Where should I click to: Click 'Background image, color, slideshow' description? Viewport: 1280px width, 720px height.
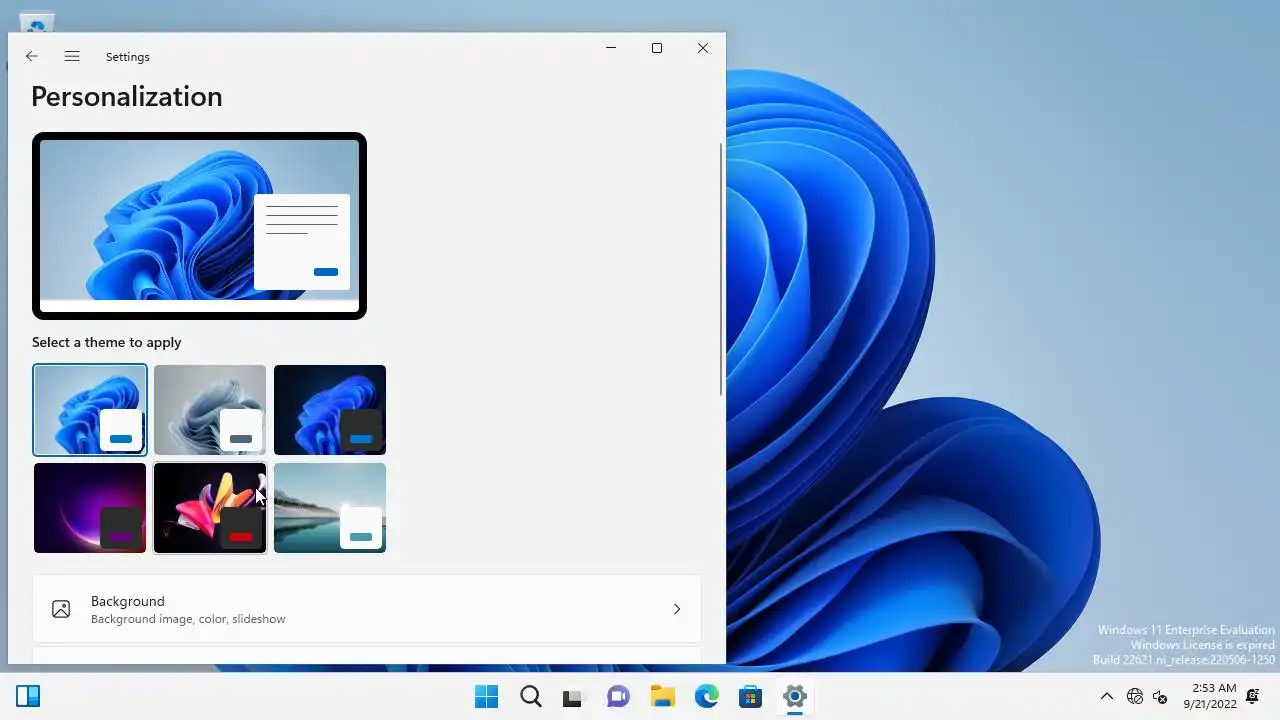pos(188,619)
